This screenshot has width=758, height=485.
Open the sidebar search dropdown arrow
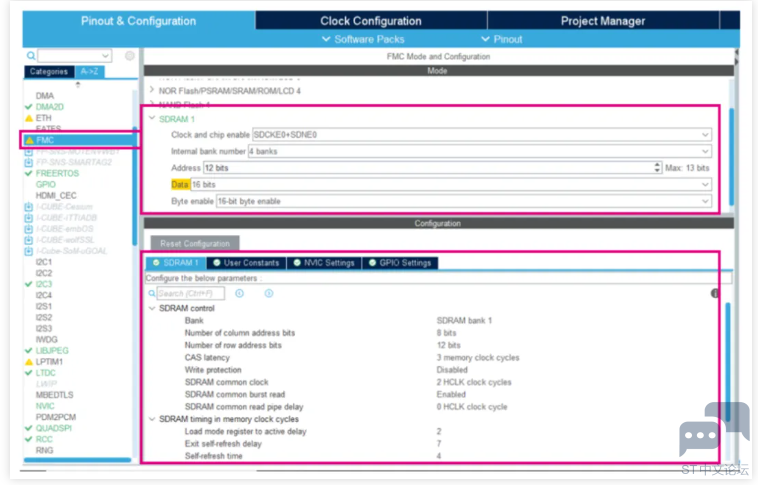tap(105, 56)
